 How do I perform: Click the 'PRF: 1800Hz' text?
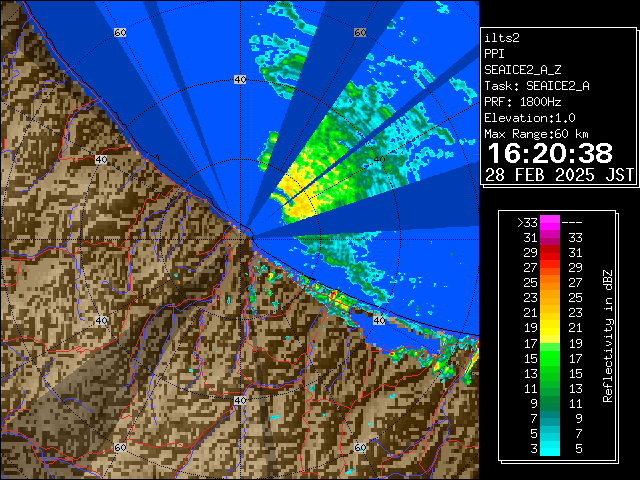[x=522, y=102]
